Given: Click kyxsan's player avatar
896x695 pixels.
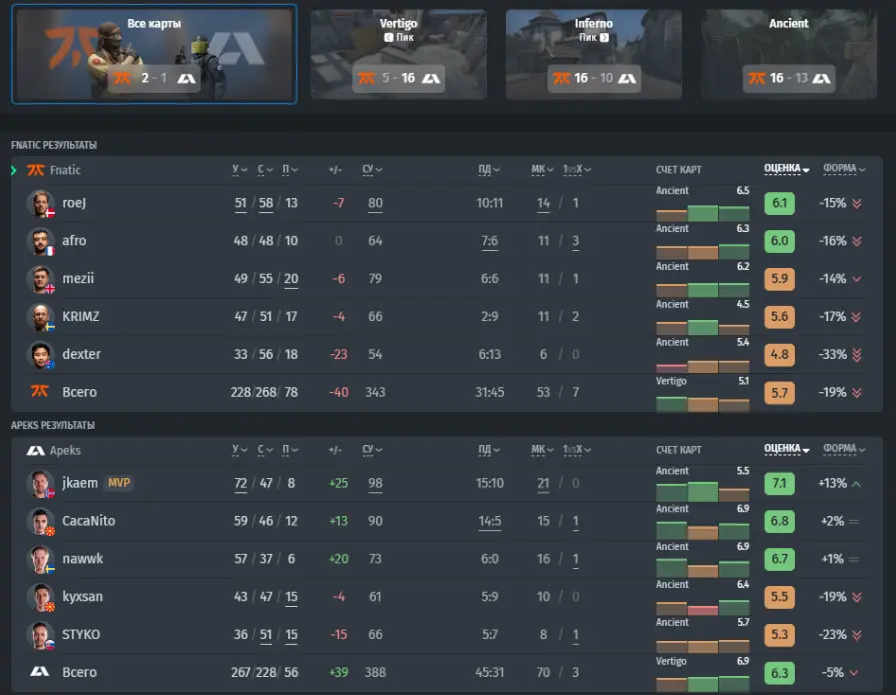Looking at the screenshot, I should click(41, 597).
